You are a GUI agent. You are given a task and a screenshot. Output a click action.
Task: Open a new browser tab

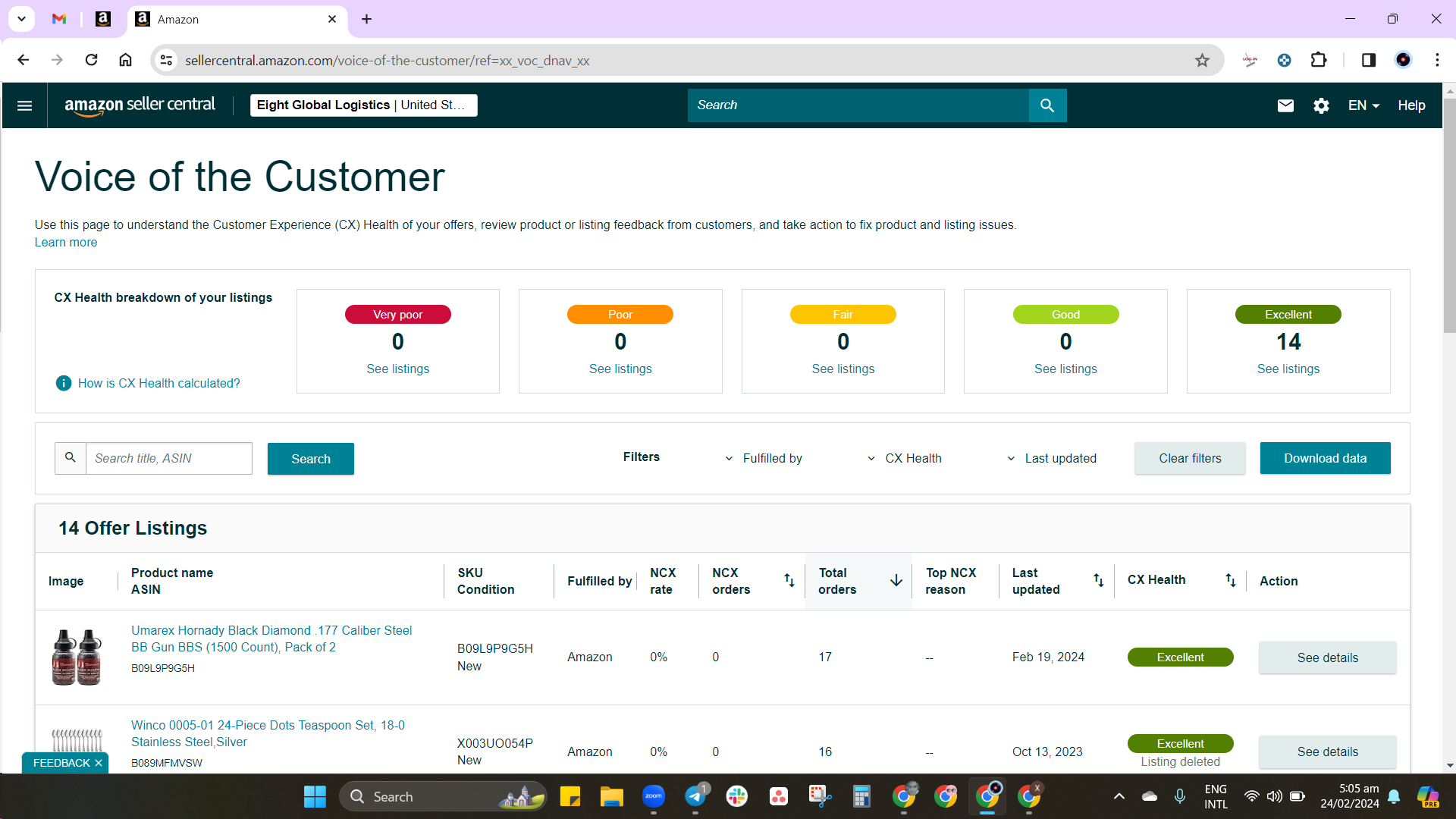(x=366, y=19)
